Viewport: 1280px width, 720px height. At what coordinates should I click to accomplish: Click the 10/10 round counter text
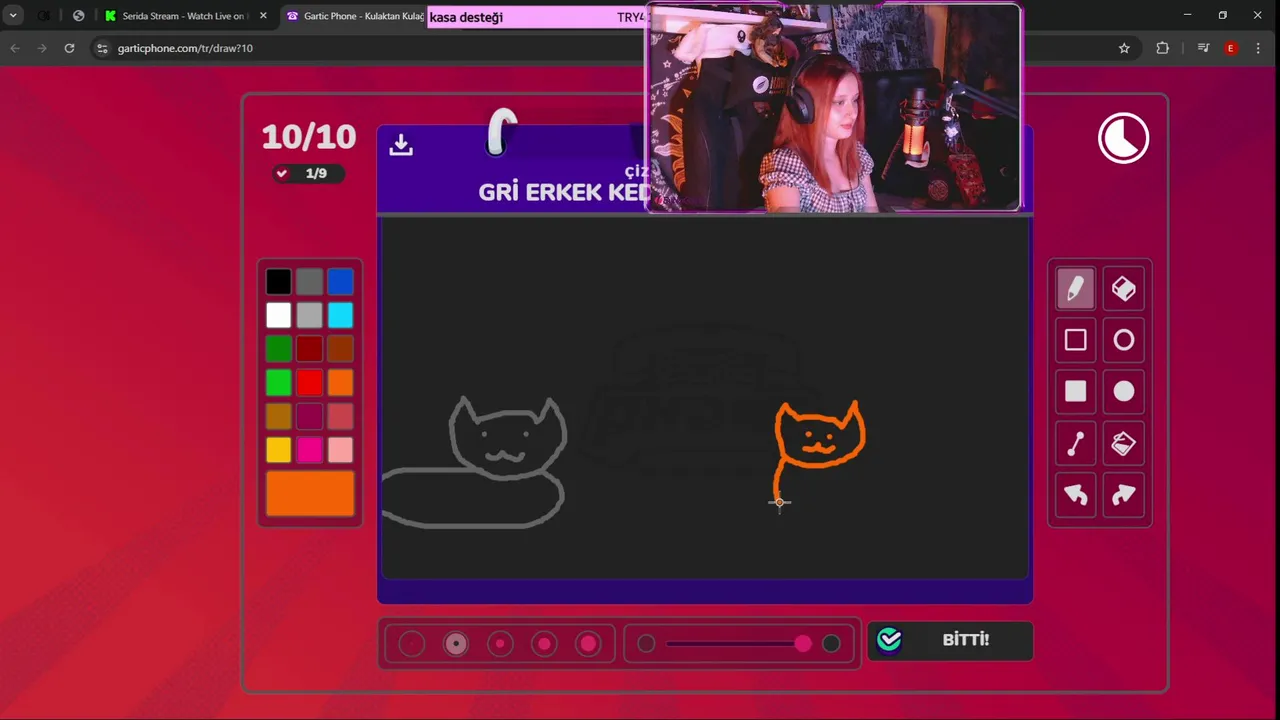309,137
